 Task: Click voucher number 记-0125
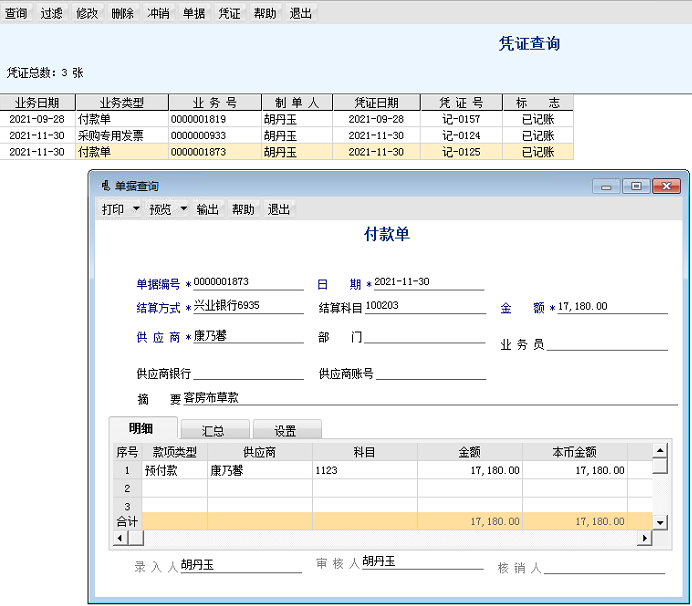(x=461, y=152)
